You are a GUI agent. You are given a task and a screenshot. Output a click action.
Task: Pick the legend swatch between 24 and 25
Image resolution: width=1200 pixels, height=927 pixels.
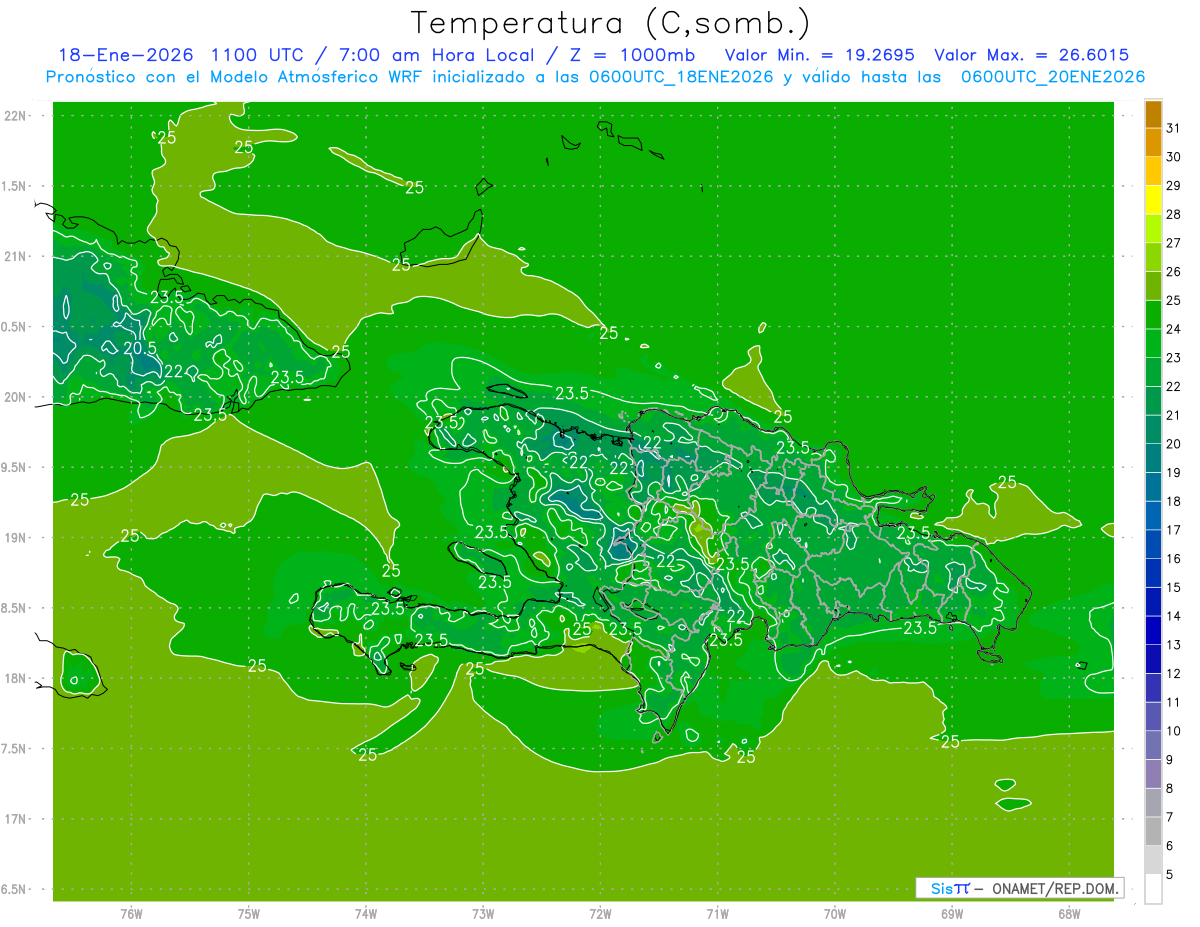(1153, 315)
